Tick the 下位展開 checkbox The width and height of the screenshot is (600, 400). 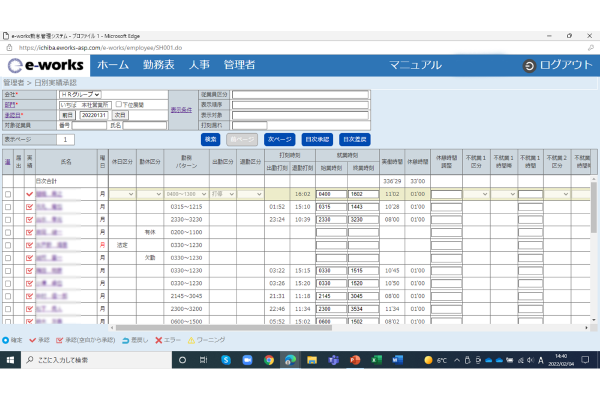click(x=119, y=104)
